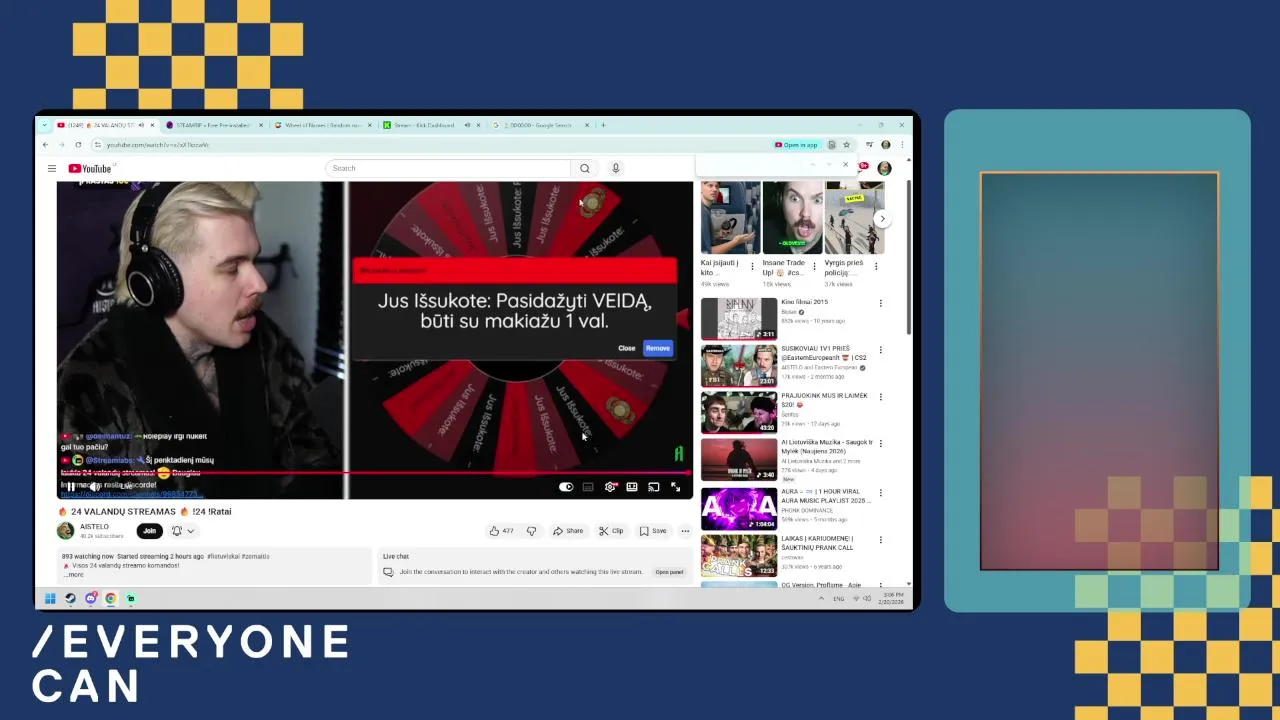Screen dimensions: 1280x720
Task: Cast the video with the Cast icon
Action: click(653, 487)
